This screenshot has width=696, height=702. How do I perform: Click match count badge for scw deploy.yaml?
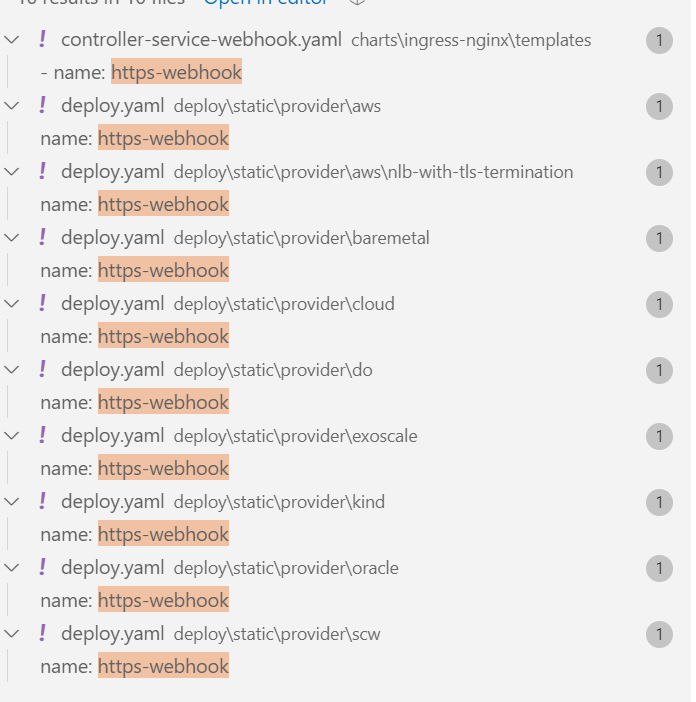[x=659, y=634]
